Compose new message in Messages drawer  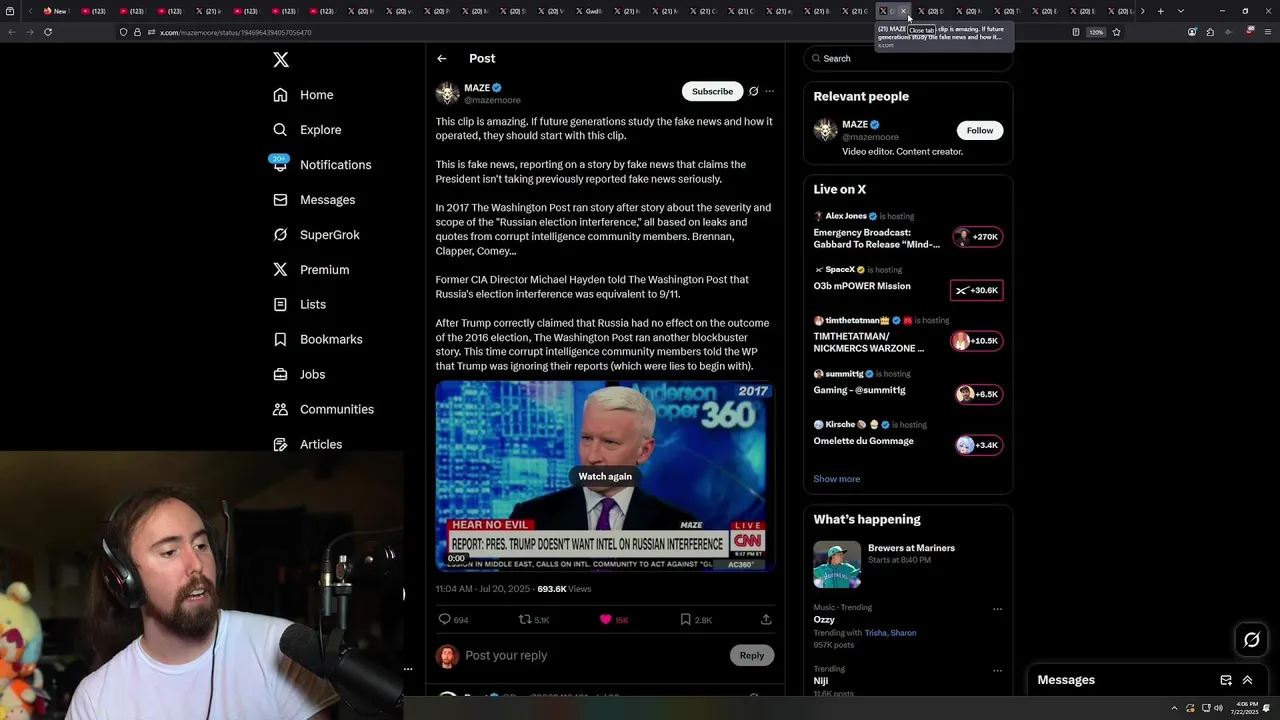[x=1226, y=680]
